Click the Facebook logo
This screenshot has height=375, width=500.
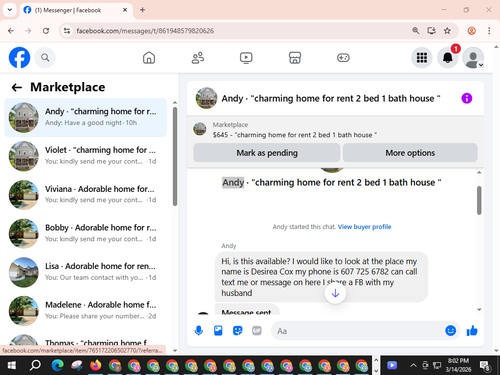tap(19, 57)
